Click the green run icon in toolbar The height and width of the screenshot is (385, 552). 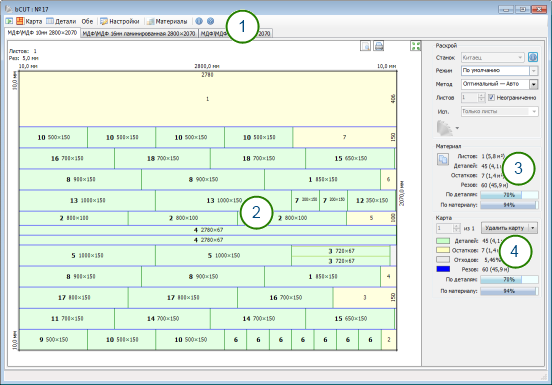9,21
